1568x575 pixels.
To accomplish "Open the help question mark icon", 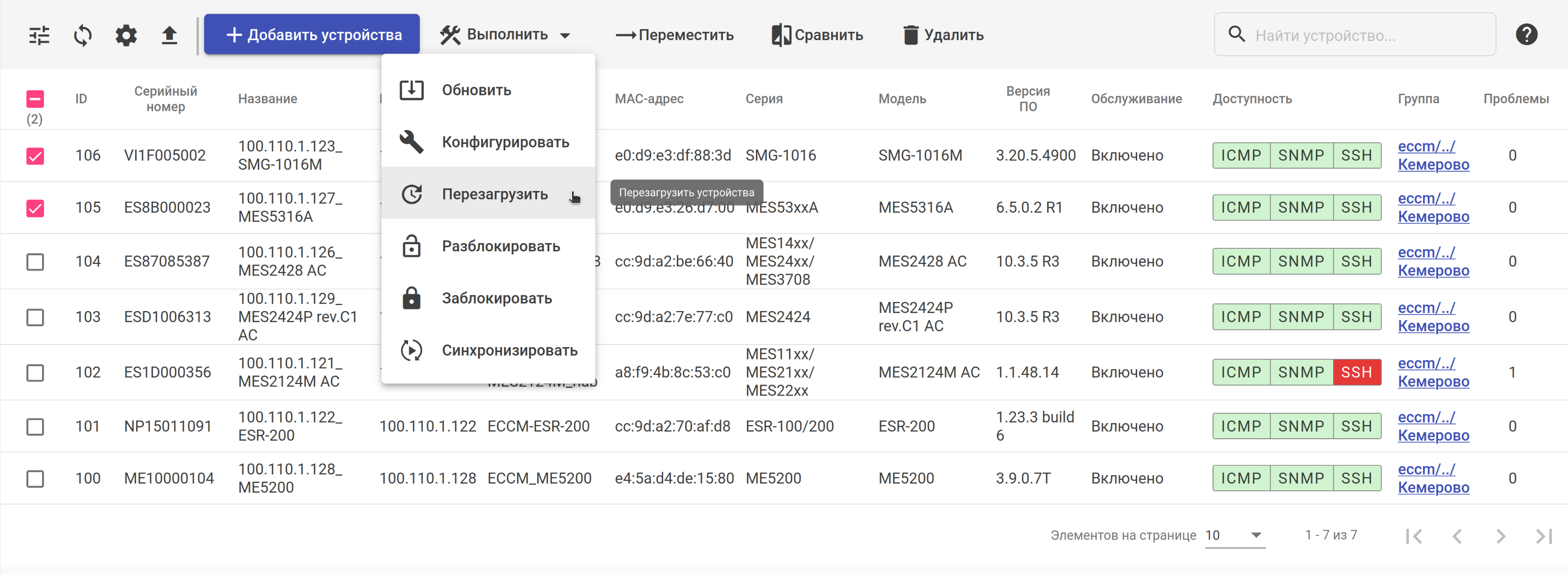I will point(1525,35).
